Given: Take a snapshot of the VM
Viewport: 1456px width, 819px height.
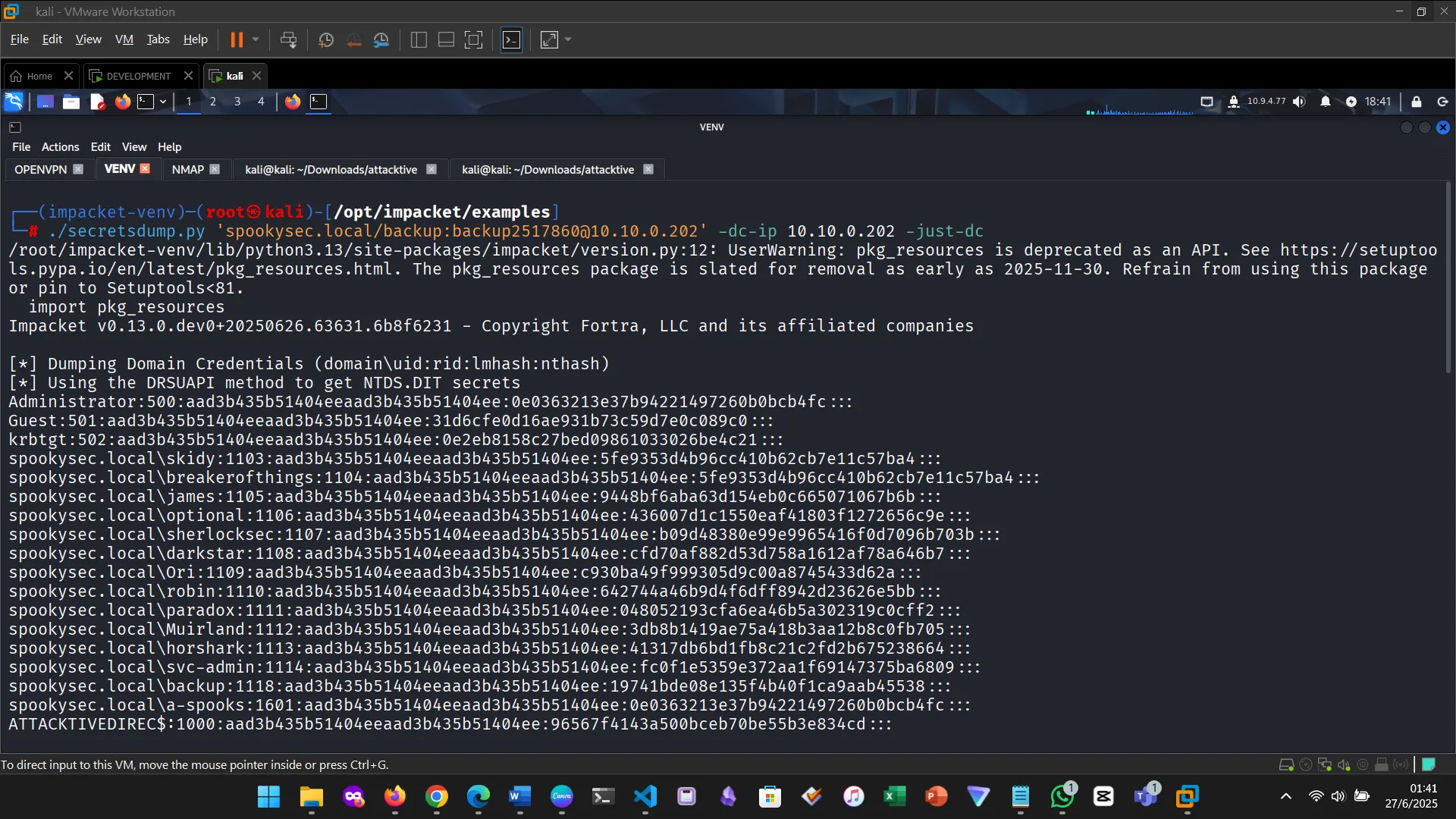Looking at the screenshot, I should point(325,39).
